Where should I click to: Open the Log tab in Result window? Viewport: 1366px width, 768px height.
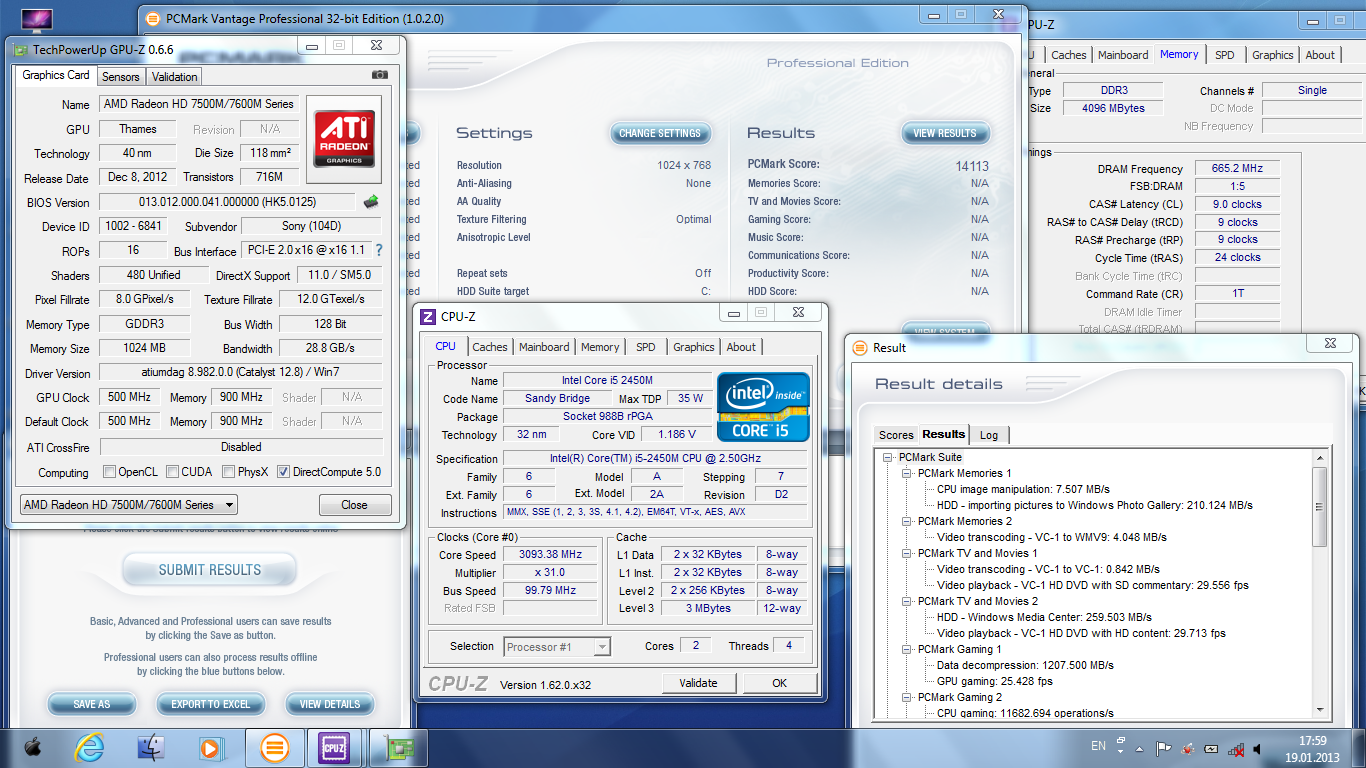coord(989,435)
